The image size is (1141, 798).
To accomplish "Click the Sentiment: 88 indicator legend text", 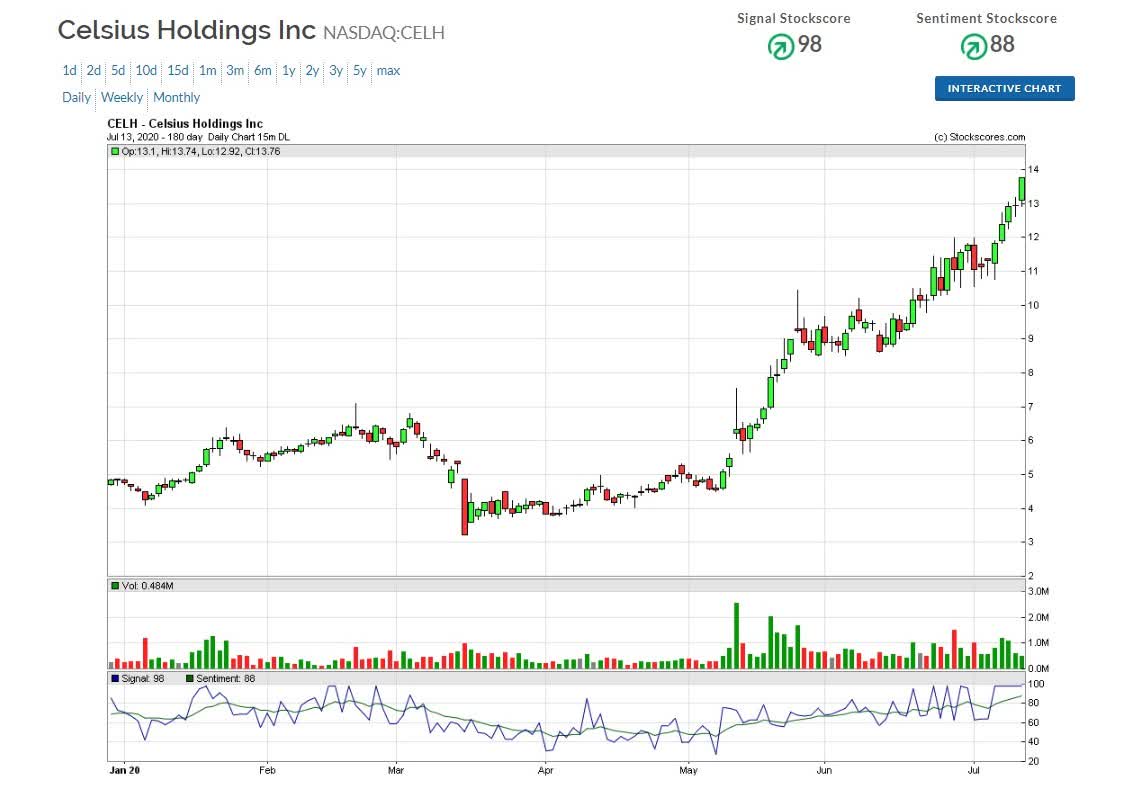I will pos(226,679).
